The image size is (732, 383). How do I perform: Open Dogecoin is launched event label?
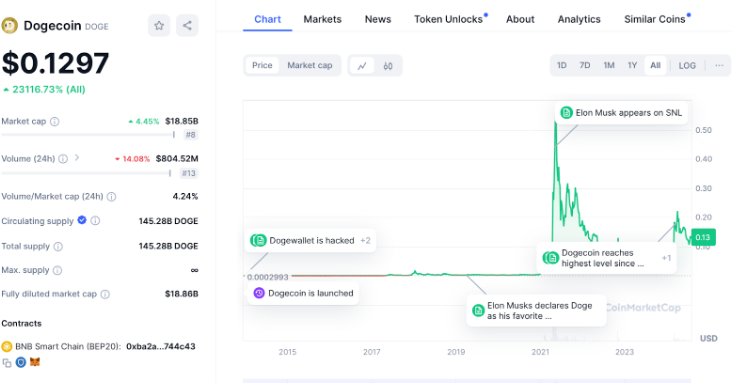tap(310, 293)
